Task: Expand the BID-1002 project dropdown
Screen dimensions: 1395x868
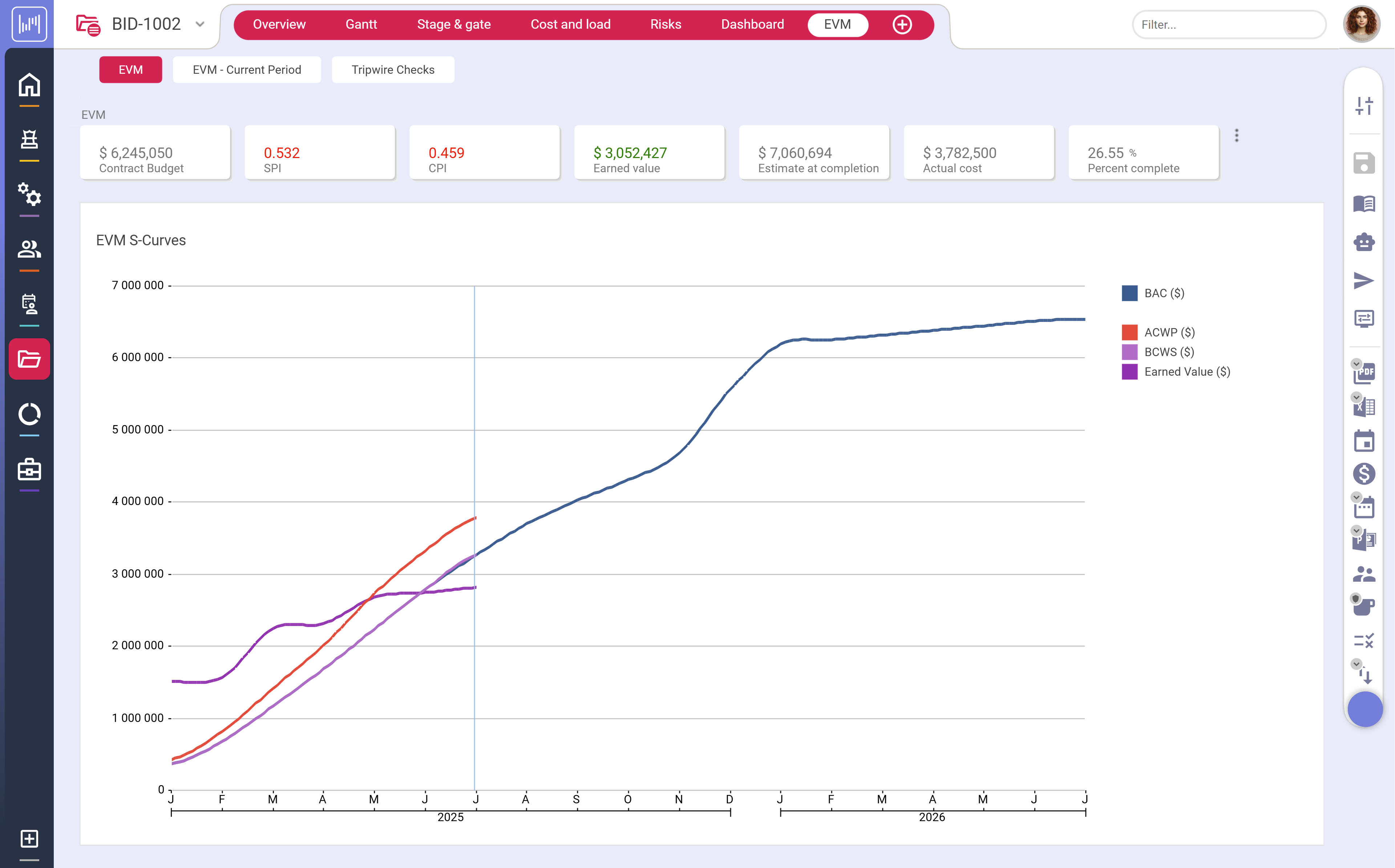Action: click(200, 25)
